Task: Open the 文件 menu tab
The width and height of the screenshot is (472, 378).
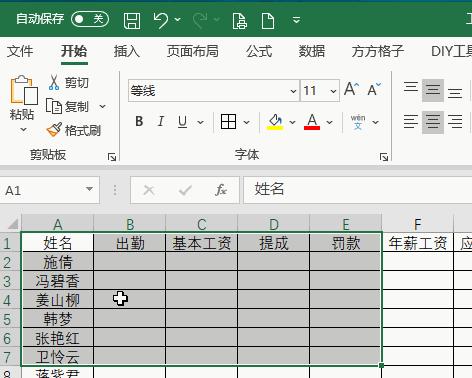Action: click(20, 51)
